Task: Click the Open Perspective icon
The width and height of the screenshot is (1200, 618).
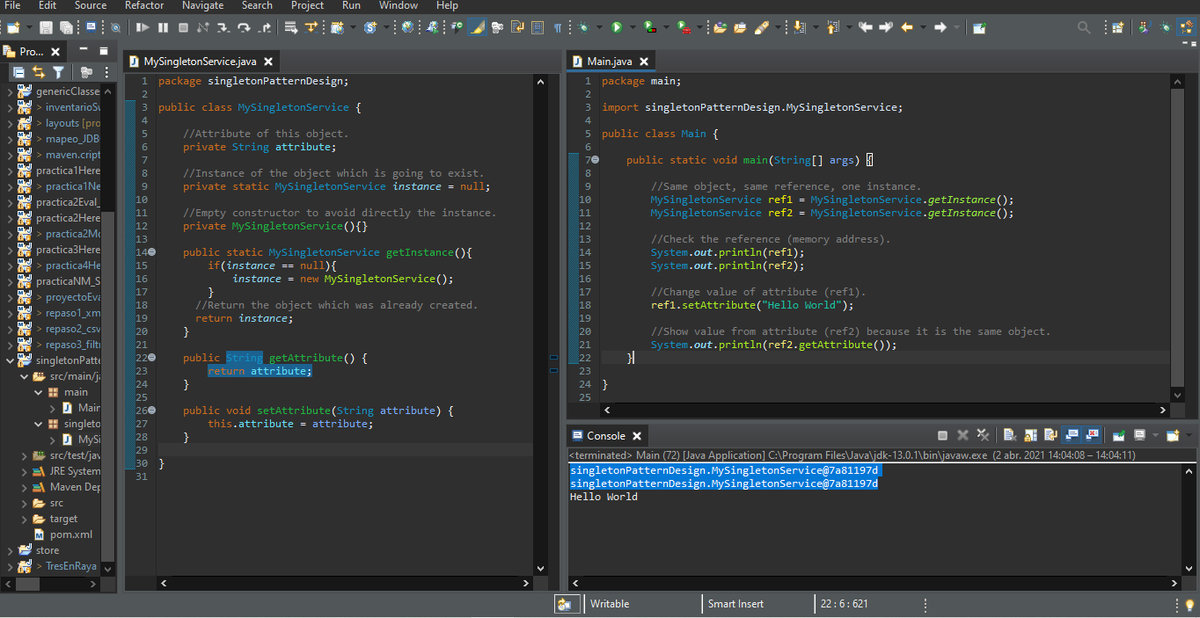Action: pyautogui.click(x=1117, y=27)
